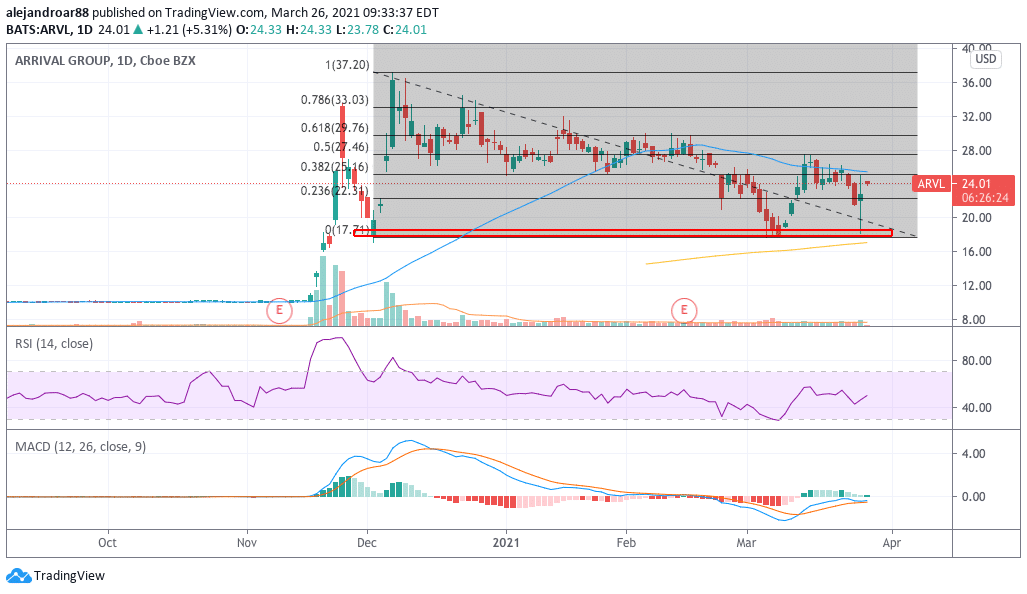Click the green up-triangle beside 24.01
The height and width of the screenshot is (594, 1027).
pos(138,29)
